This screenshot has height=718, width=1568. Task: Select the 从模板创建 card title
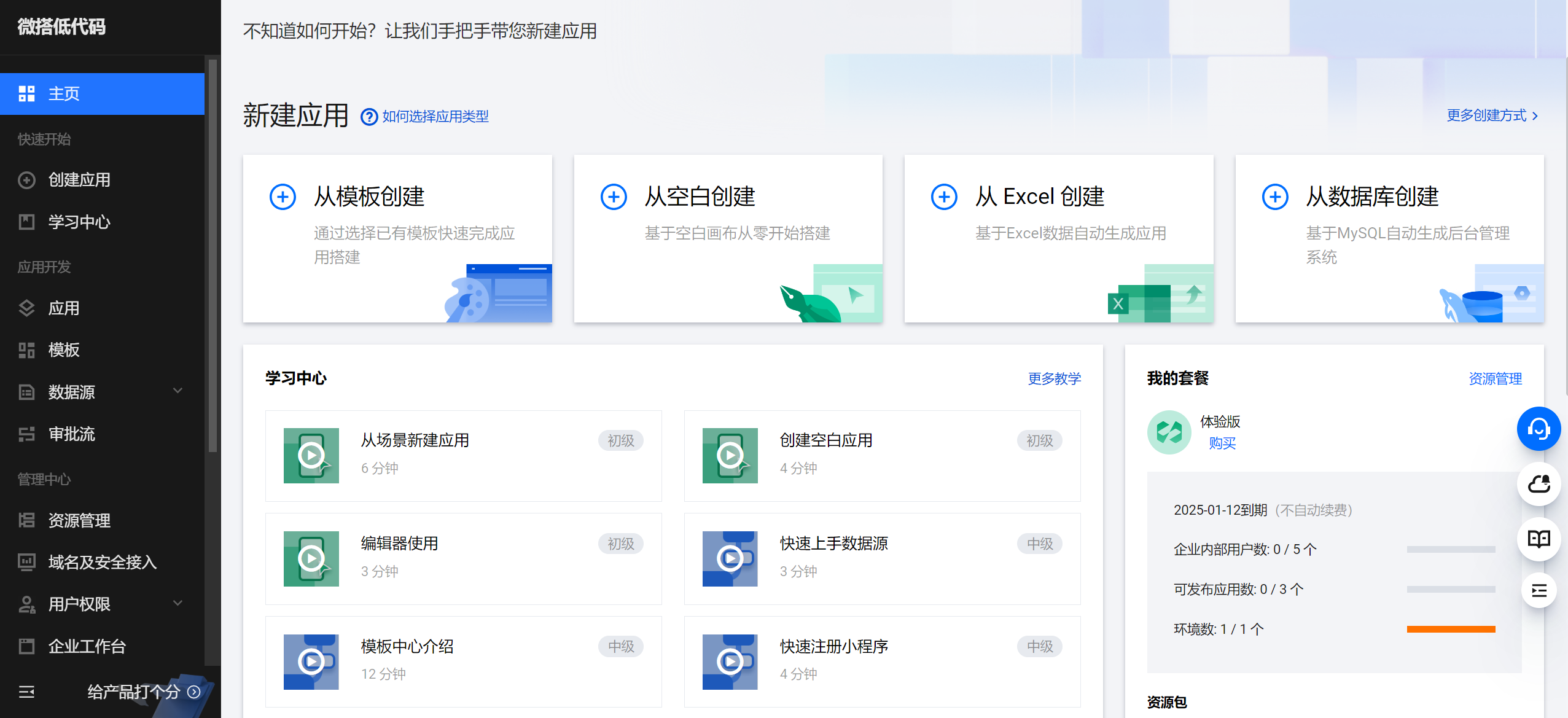369,197
